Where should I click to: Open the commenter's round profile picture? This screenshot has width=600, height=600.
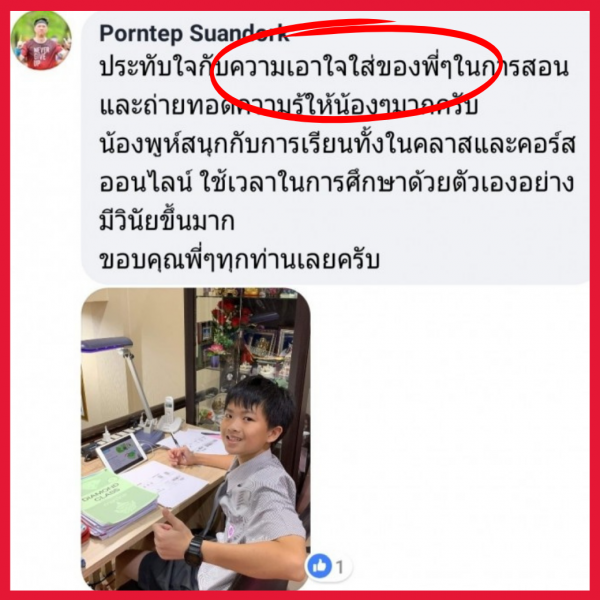[x=41, y=41]
